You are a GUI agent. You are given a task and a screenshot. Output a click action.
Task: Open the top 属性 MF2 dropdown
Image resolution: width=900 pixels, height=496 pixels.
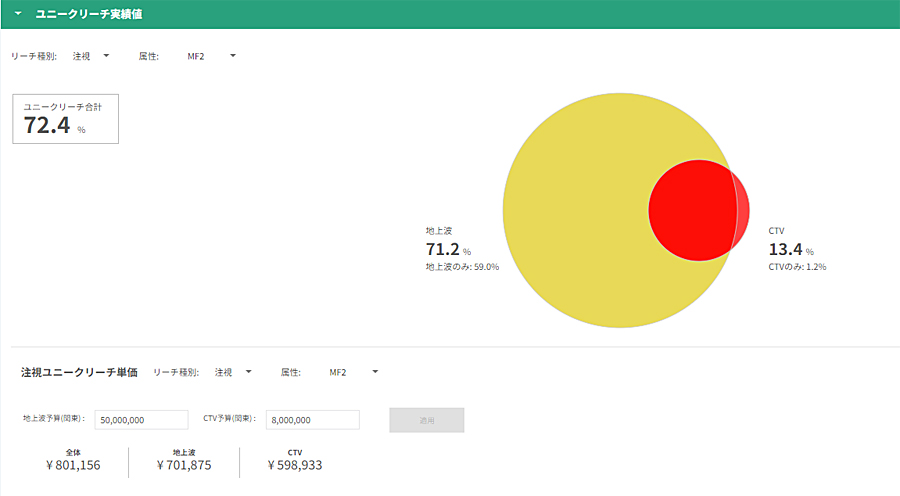coord(211,56)
